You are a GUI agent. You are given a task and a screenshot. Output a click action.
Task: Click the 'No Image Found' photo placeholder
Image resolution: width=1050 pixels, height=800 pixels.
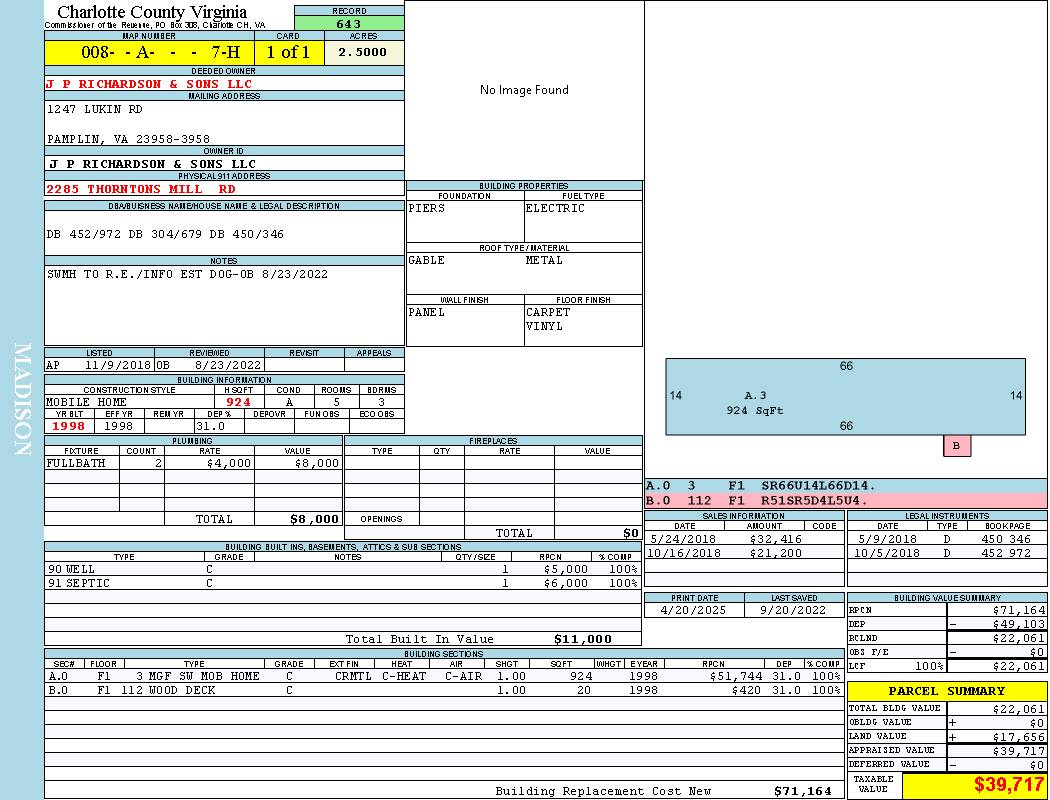click(x=524, y=90)
